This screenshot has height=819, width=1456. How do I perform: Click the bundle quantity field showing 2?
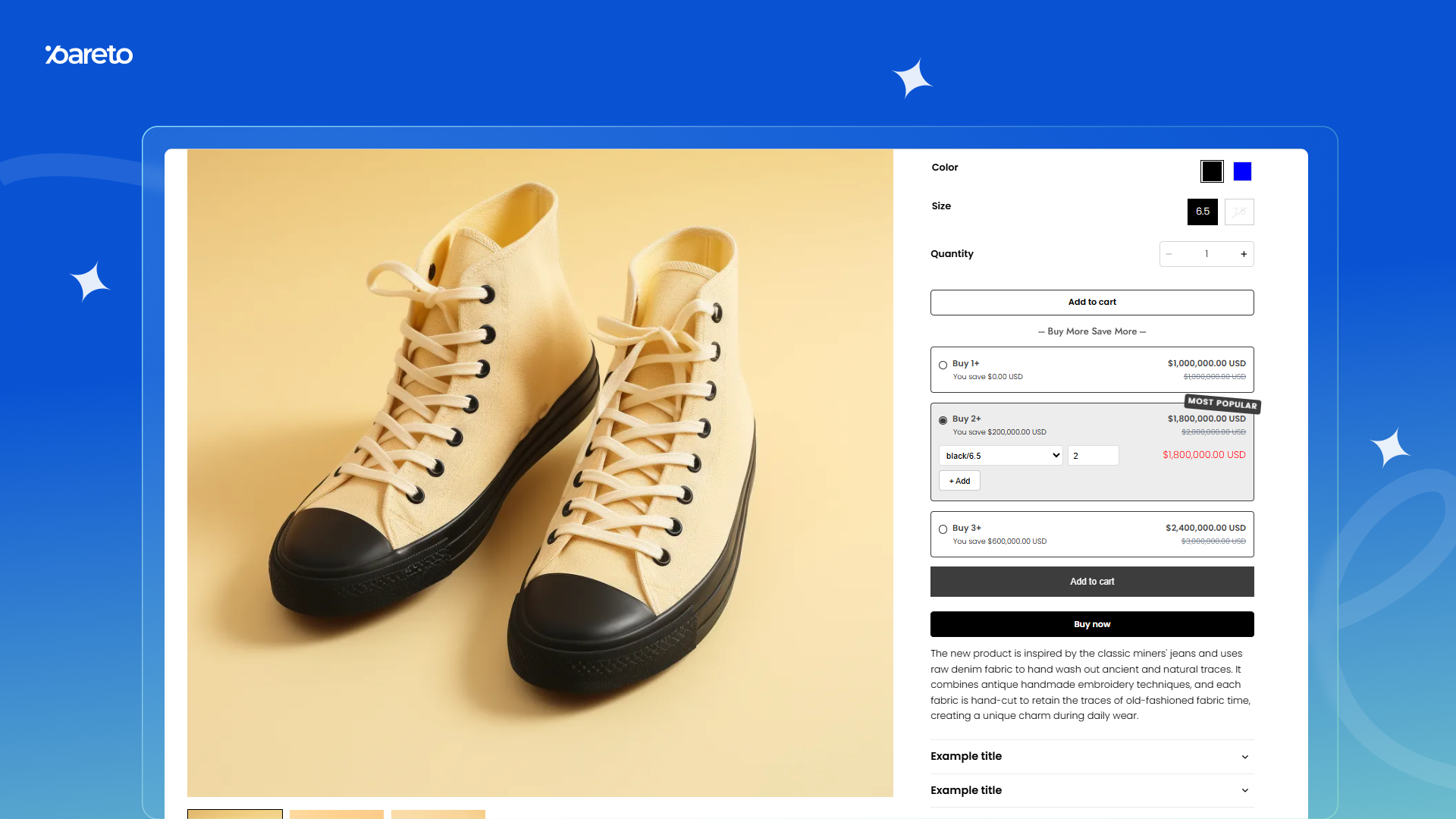pos(1093,456)
